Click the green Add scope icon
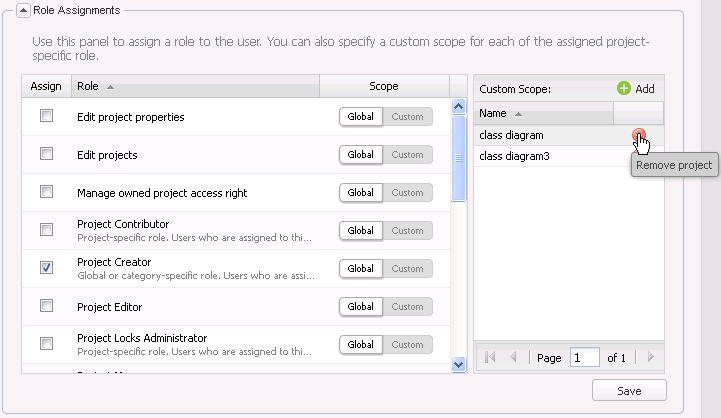 click(624, 89)
